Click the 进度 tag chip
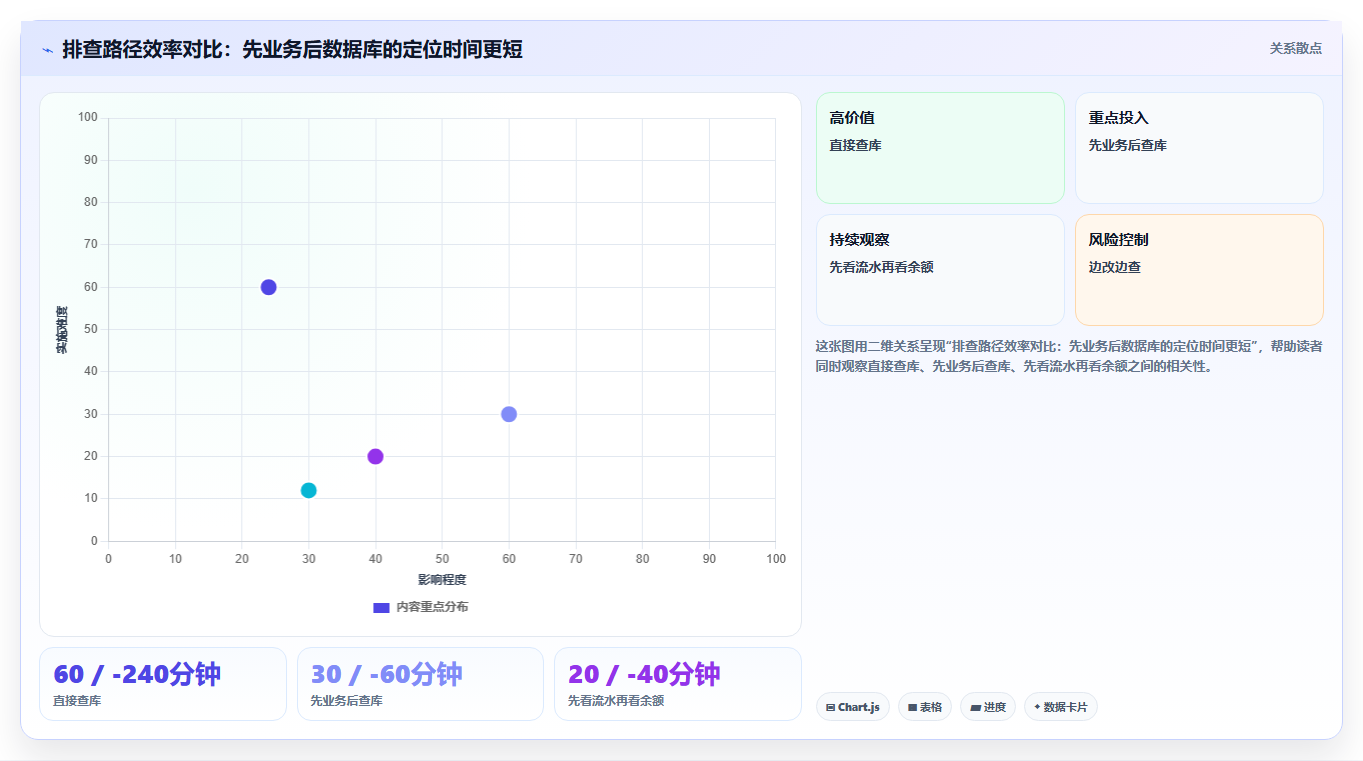 [x=988, y=707]
